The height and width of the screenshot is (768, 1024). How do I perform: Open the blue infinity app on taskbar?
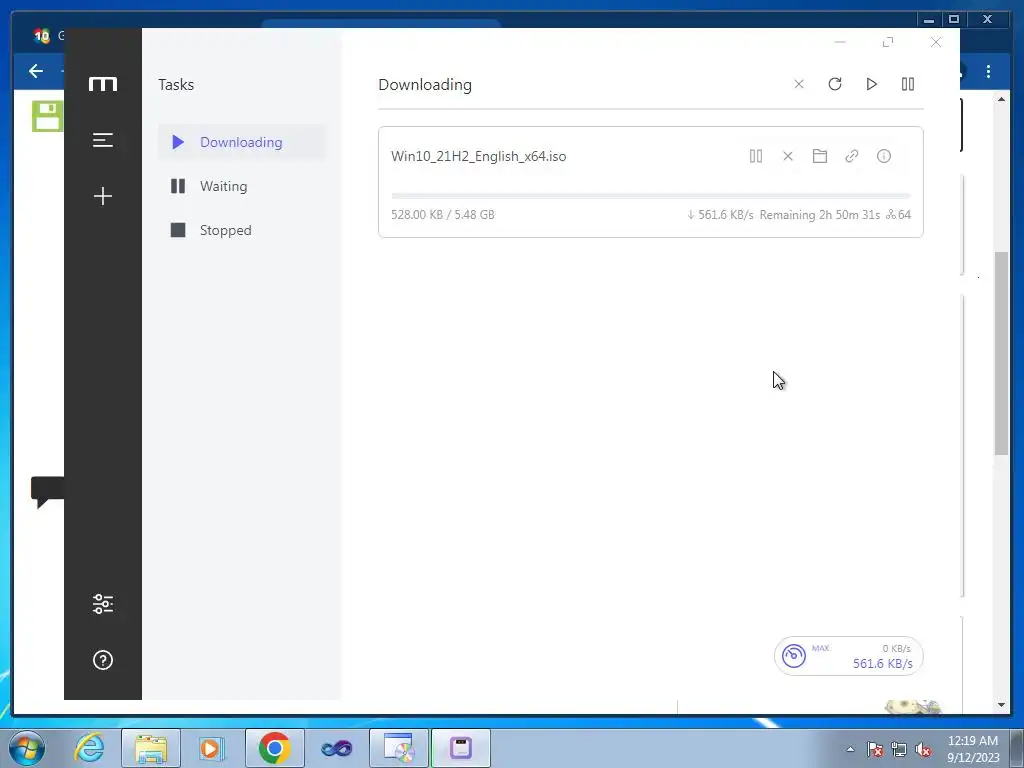click(336, 748)
